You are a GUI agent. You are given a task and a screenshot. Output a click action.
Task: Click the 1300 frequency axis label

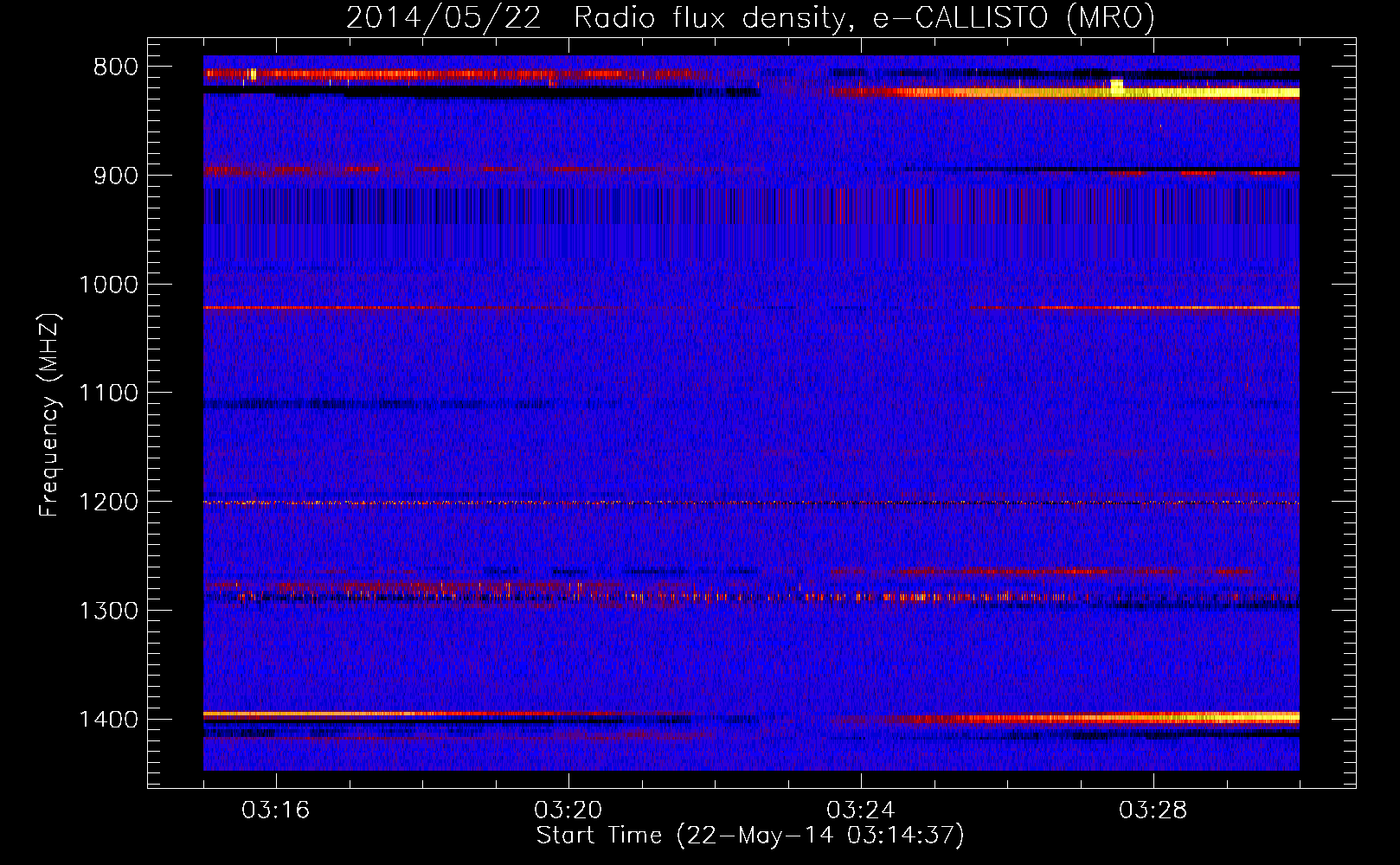click(108, 611)
